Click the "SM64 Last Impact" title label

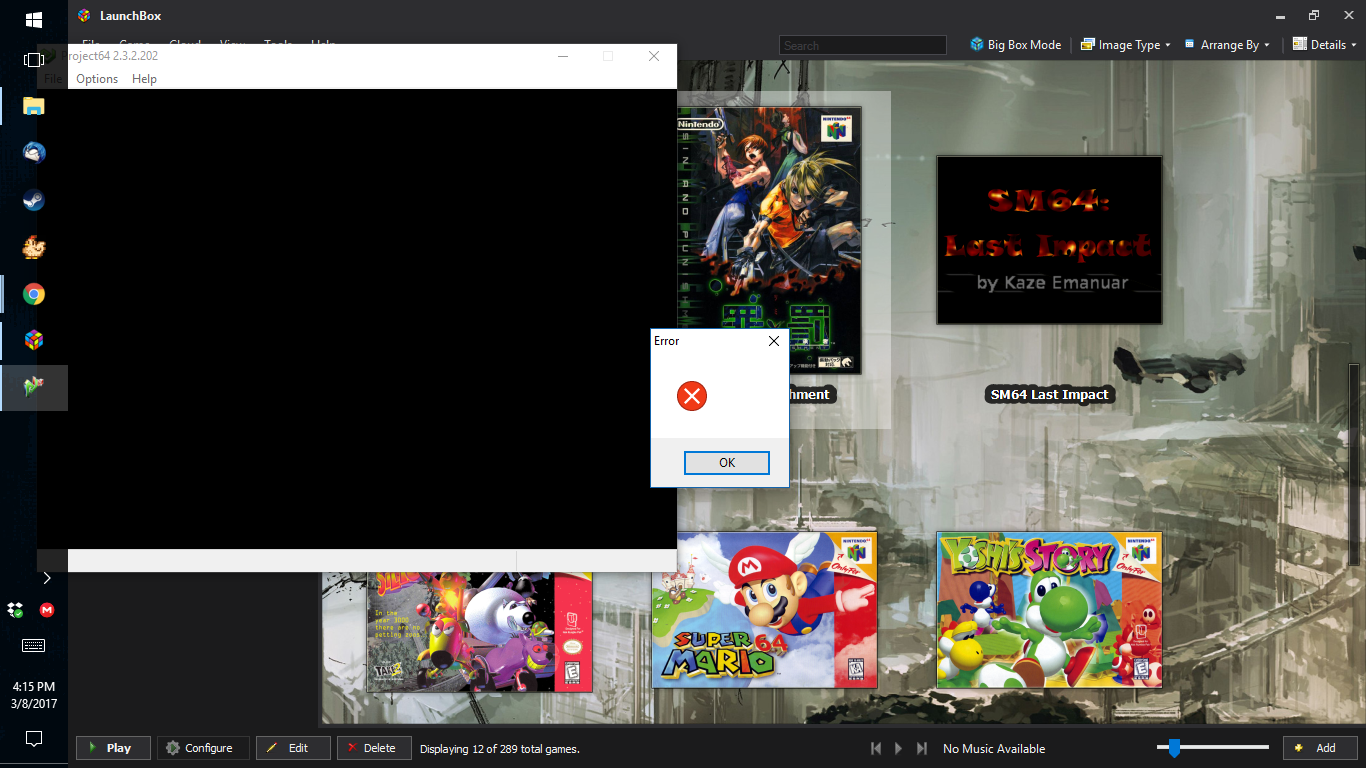[x=1049, y=395]
